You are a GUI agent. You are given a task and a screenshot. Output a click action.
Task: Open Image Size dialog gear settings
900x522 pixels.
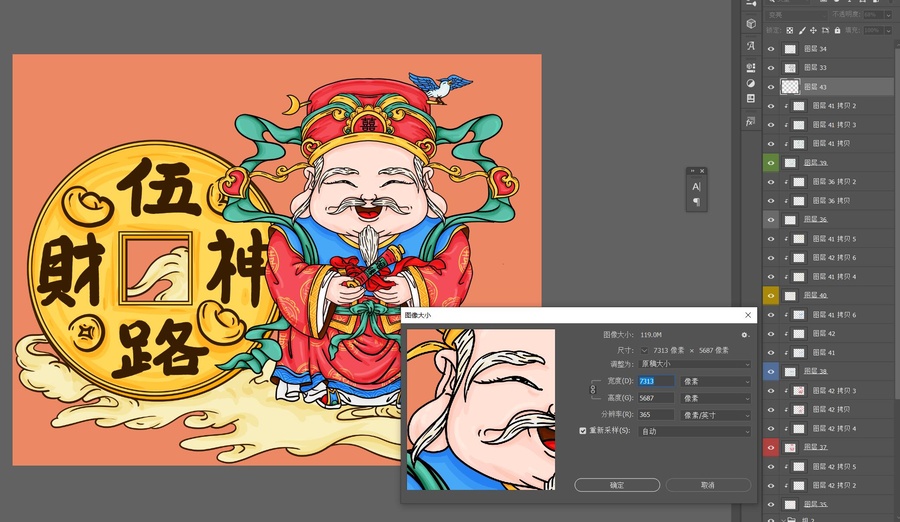744,335
